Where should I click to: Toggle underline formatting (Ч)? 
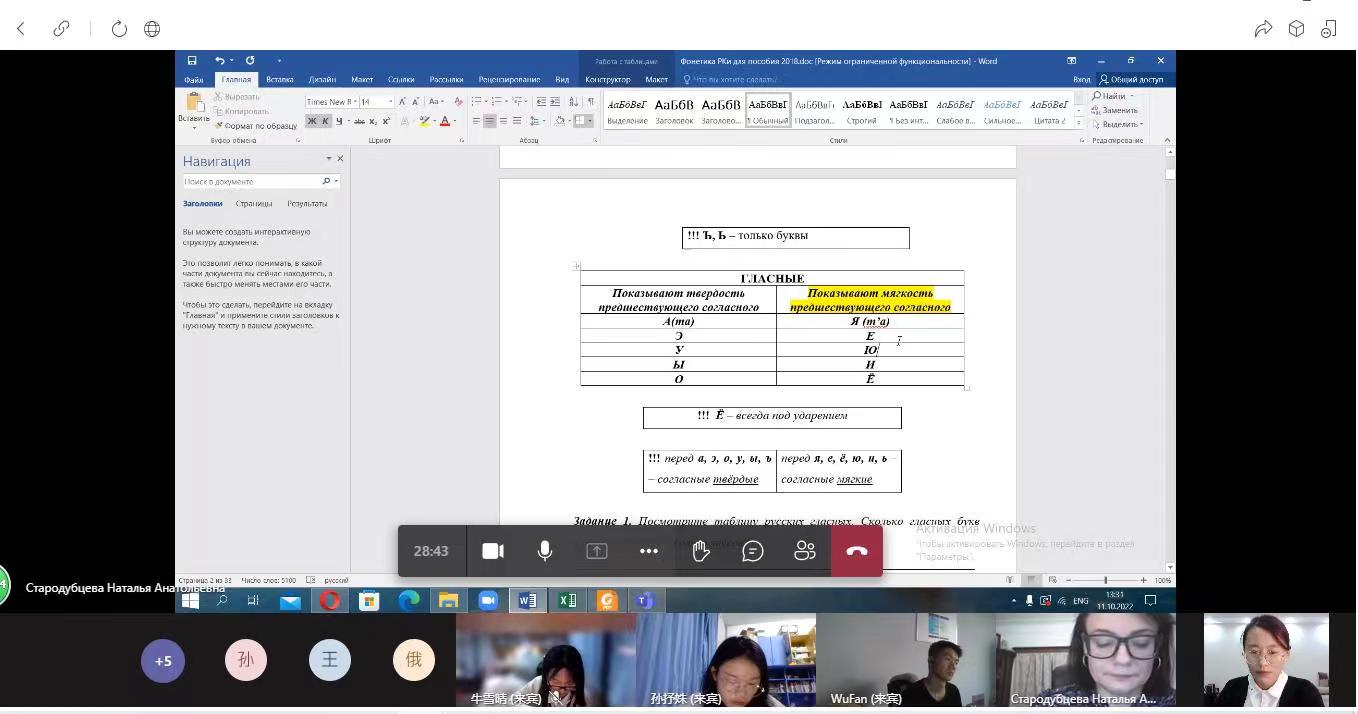tap(340, 121)
